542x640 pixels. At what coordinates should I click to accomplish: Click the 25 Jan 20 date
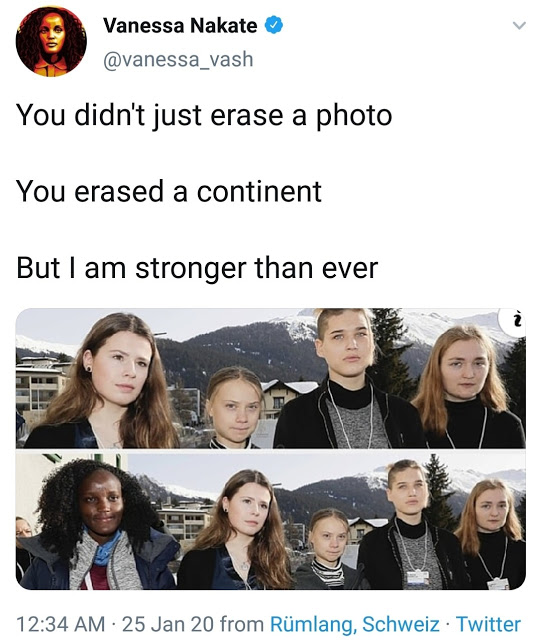pos(168,624)
